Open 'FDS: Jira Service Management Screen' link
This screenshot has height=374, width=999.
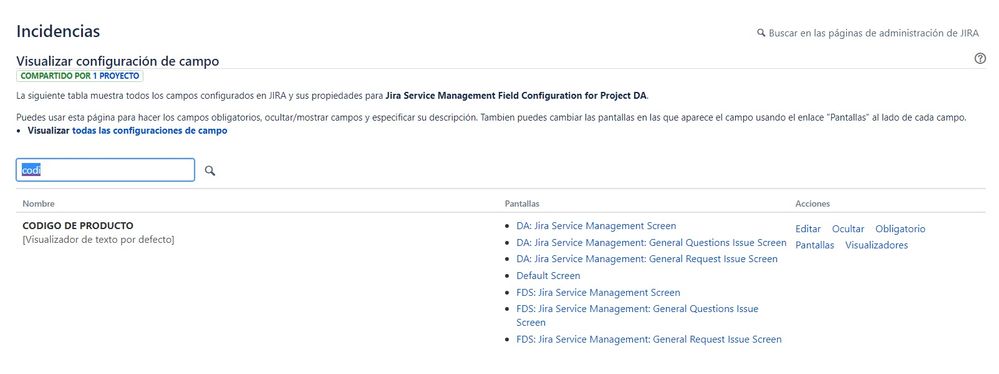(598, 292)
